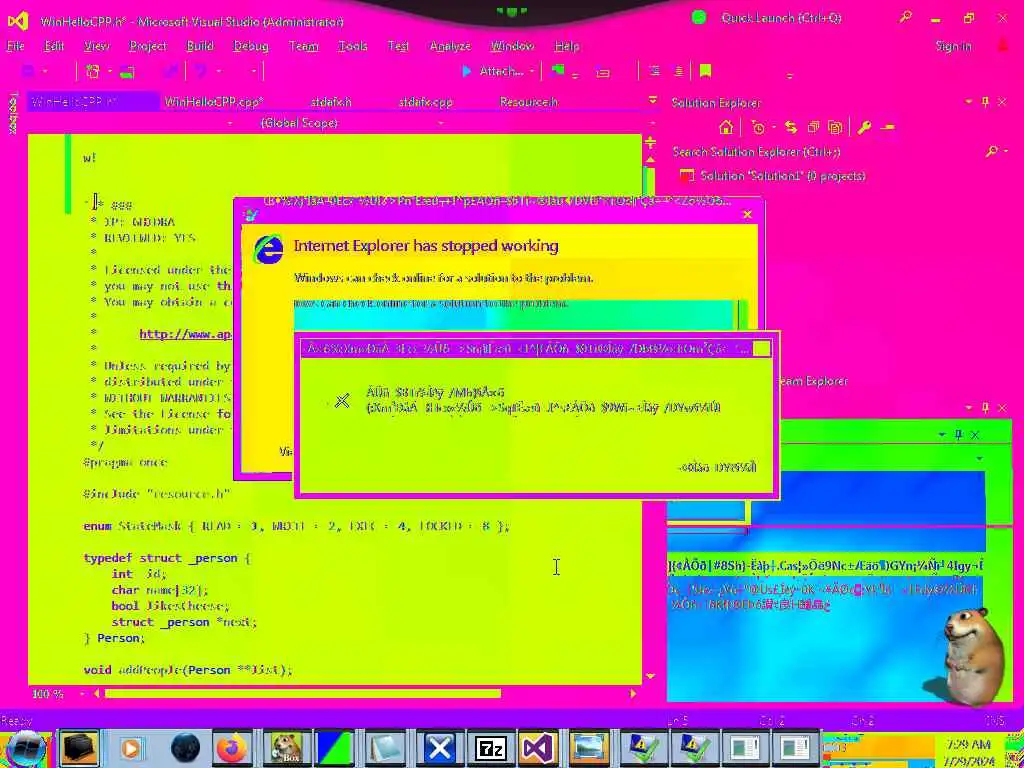
Task: Switch to stdafx.cpp tab
Action: (x=425, y=102)
